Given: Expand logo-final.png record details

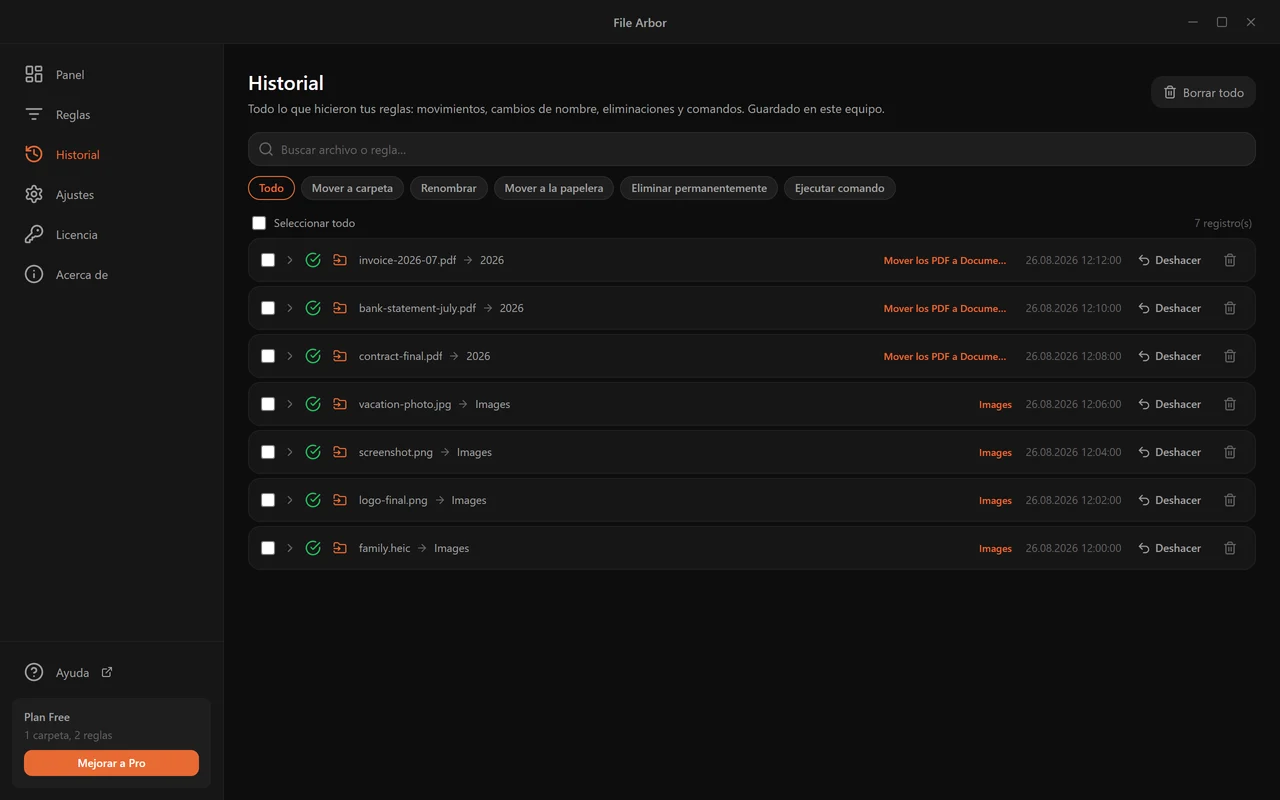Looking at the screenshot, I should coord(290,500).
